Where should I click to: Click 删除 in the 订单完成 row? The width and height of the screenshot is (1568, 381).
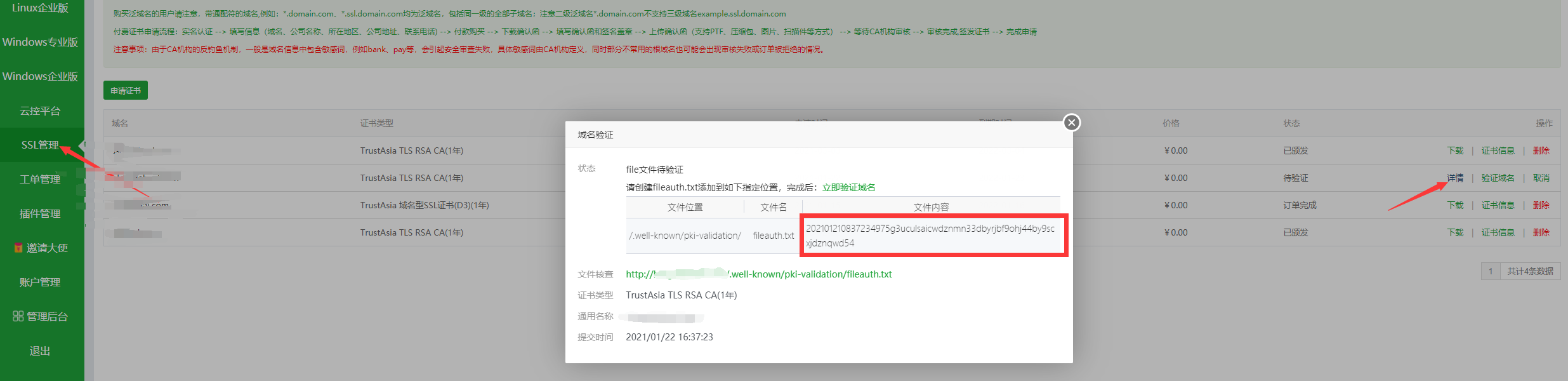(1541, 205)
